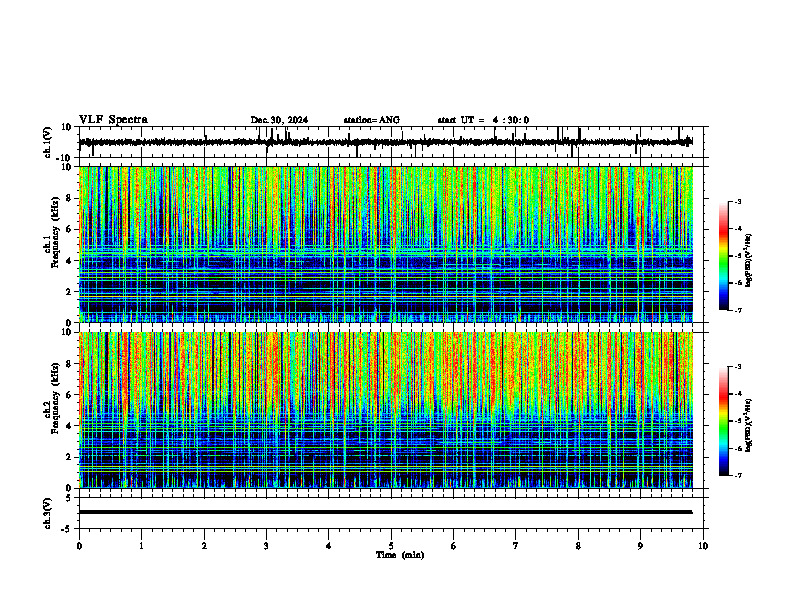Click the "ch.1(V)" waveform axis label
Viewport: 792px width, 612px height.
click(48, 142)
